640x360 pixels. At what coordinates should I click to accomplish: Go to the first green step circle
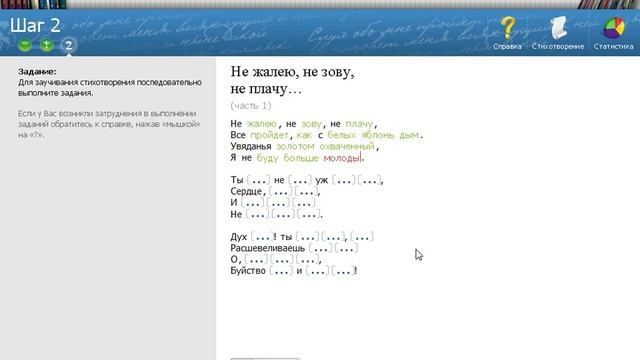tap(25, 44)
